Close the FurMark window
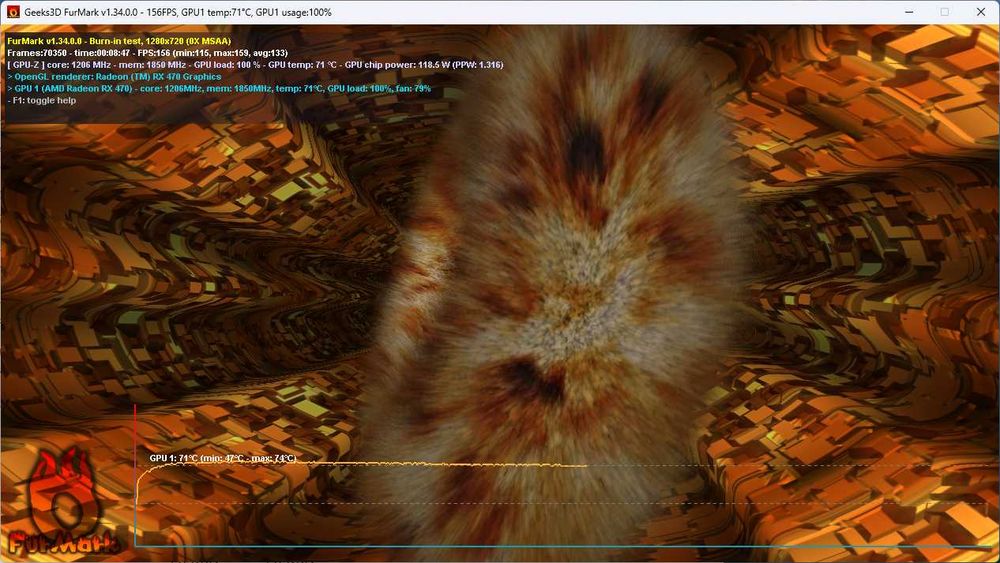This screenshot has height=563, width=1000. pyautogui.click(x=981, y=12)
